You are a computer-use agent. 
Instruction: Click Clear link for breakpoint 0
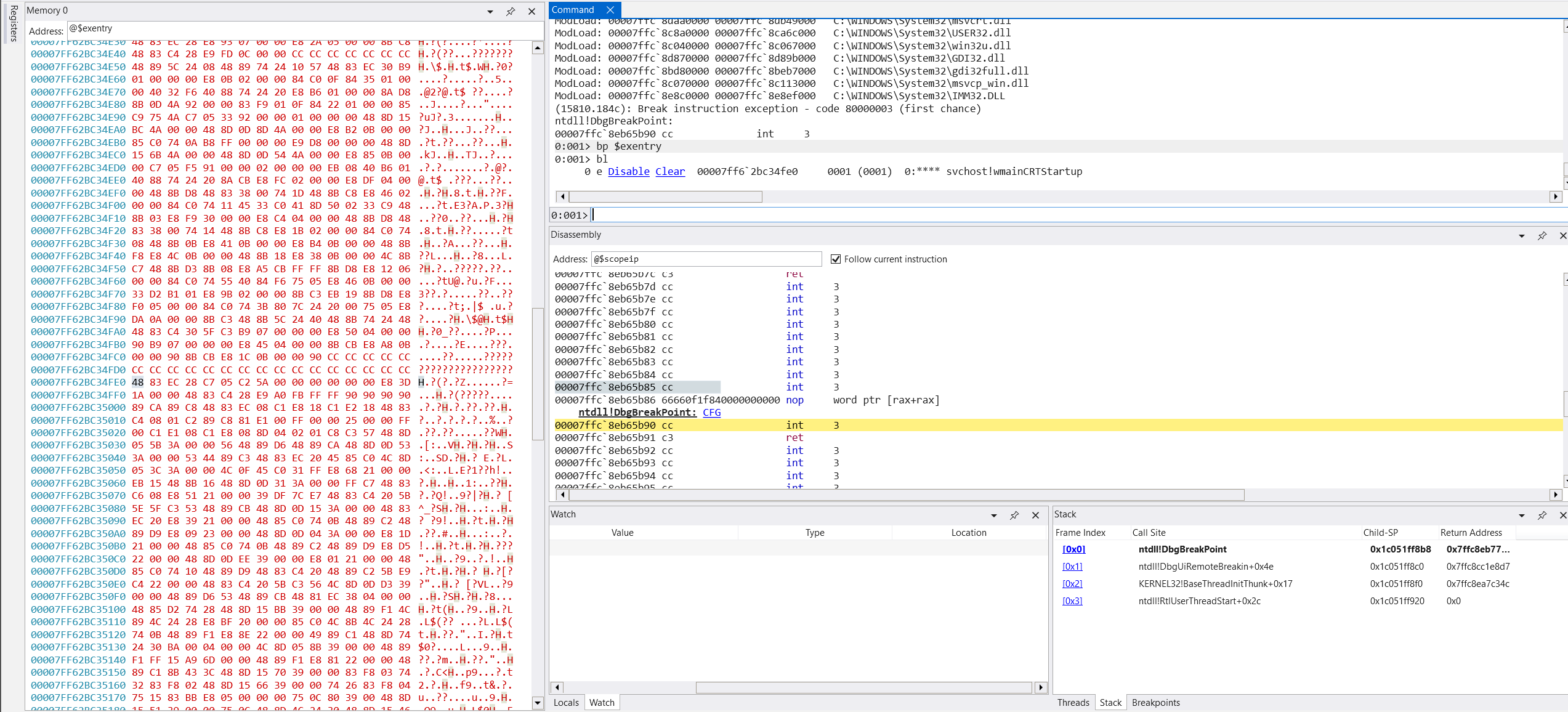click(x=670, y=172)
